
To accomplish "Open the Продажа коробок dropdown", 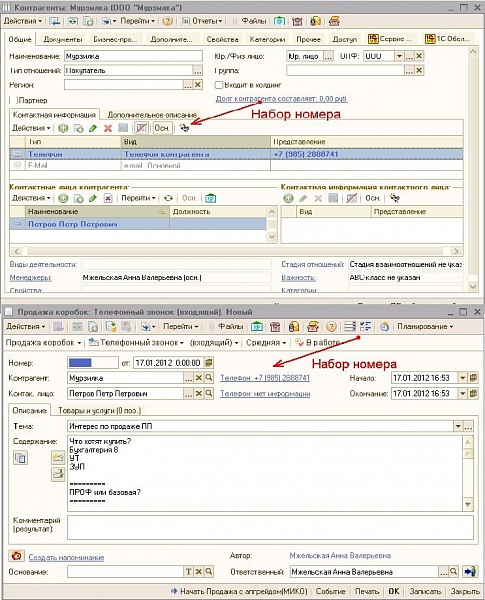I will tap(43, 342).
